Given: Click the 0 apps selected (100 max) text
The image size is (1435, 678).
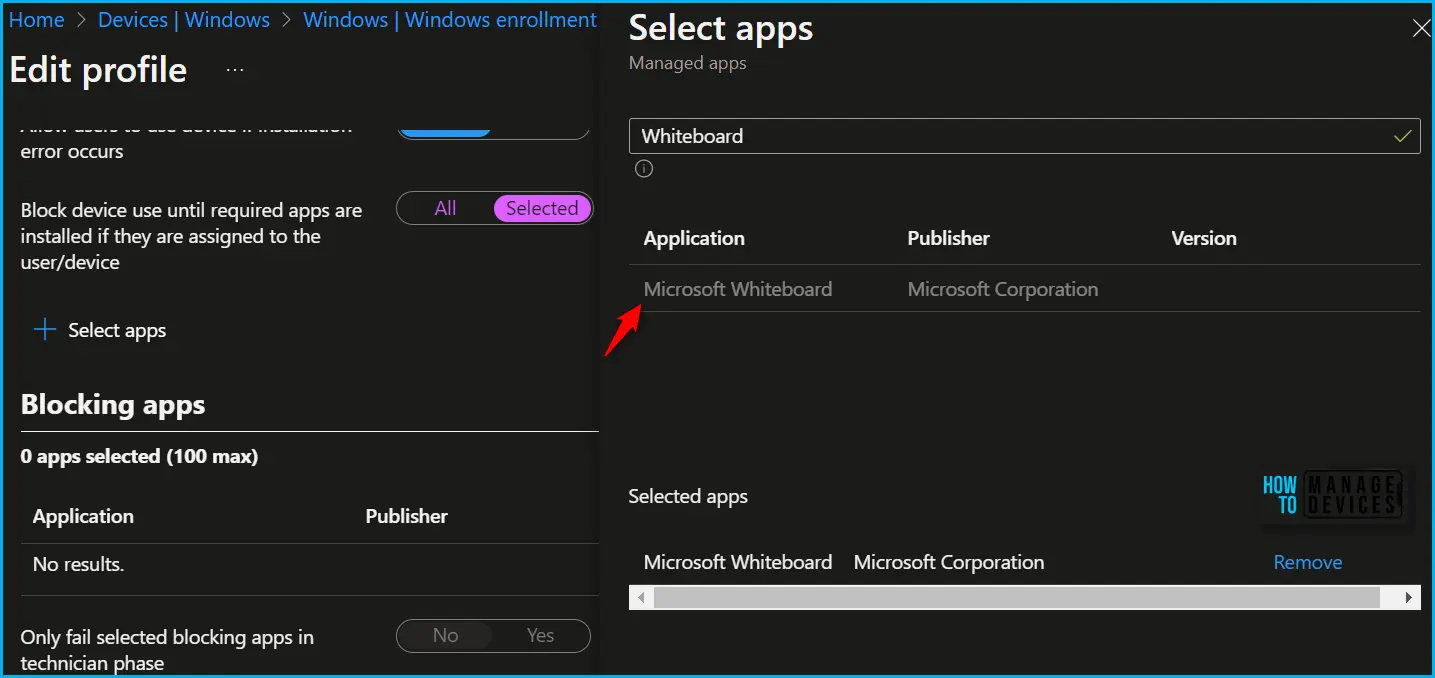Looking at the screenshot, I should tap(139, 456).
